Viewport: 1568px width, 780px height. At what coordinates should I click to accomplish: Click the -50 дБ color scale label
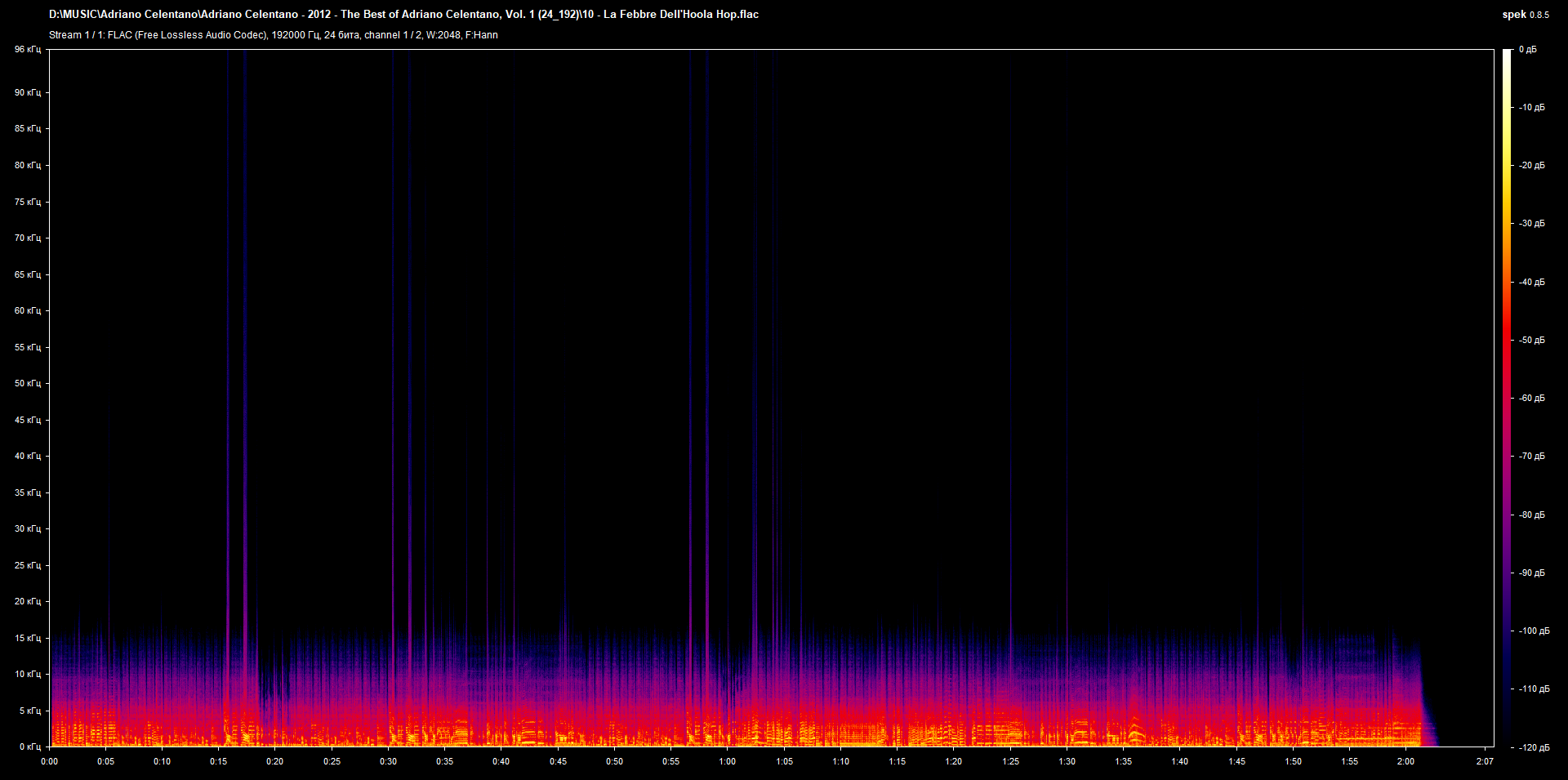pos(1531,340)
